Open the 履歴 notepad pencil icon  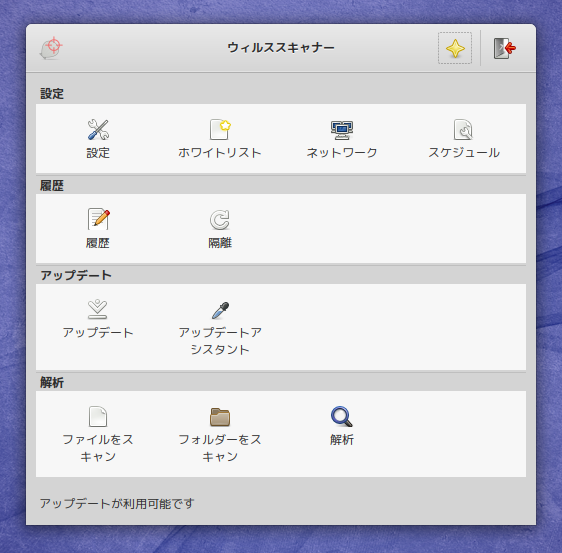[x=98, y=219]
